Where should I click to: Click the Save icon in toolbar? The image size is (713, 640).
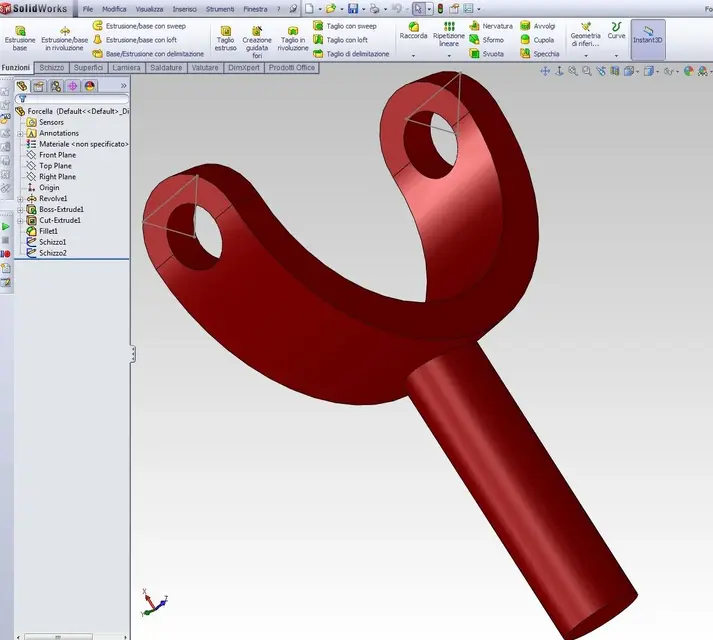tap(353, 9)
